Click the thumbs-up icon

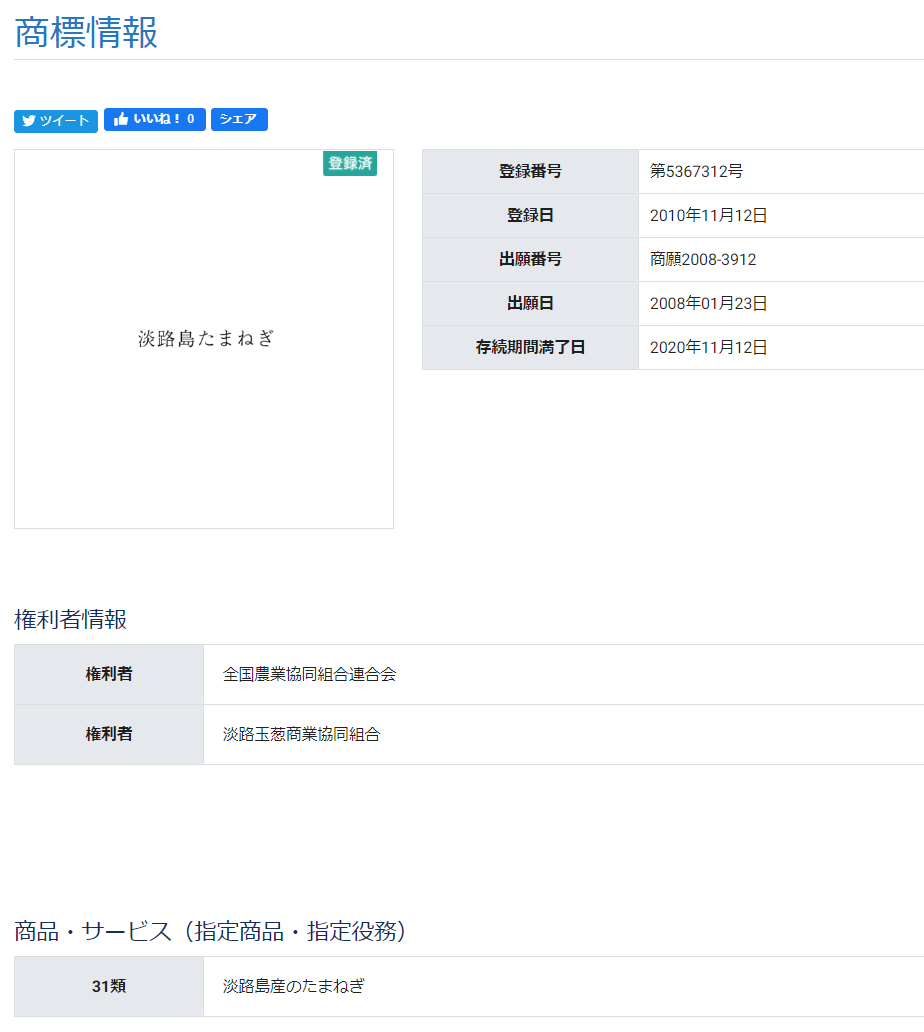(x=120, y=119)
